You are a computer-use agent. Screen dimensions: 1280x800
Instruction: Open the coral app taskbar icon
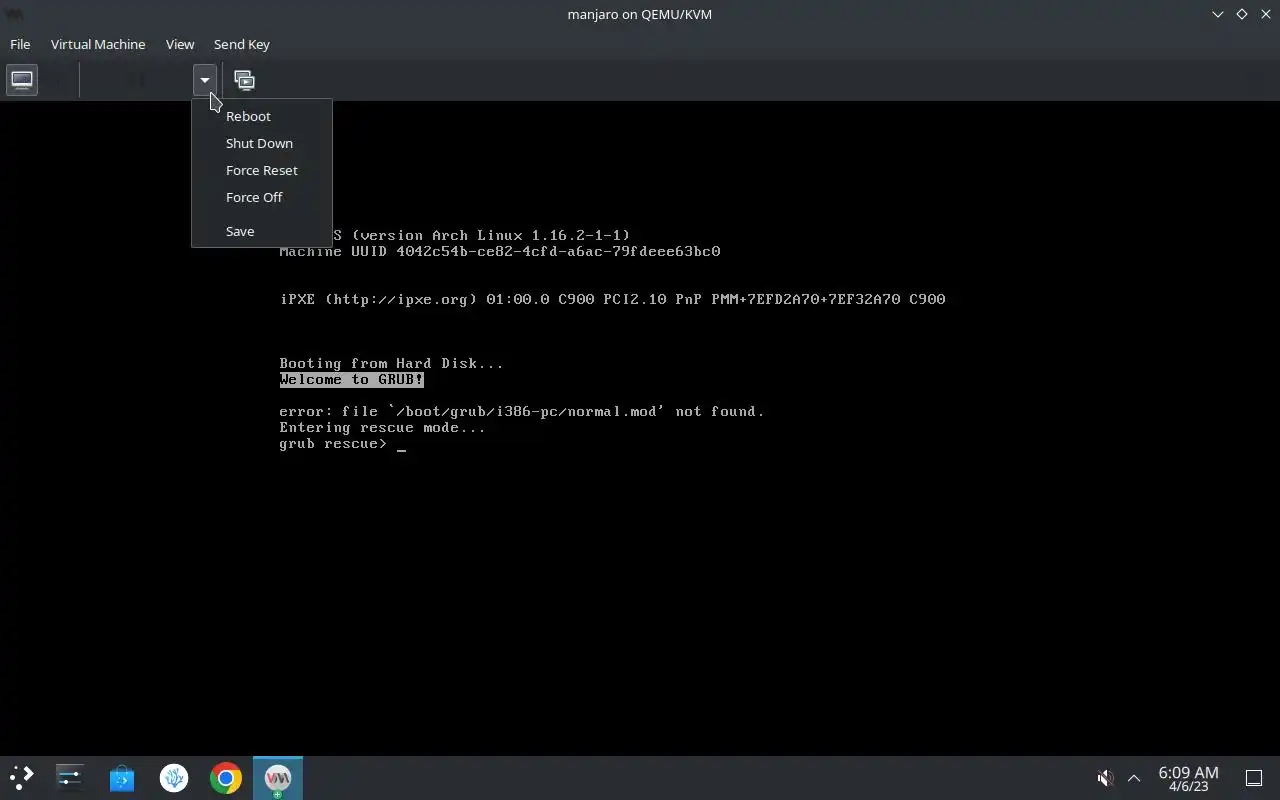tap(174, 777)
